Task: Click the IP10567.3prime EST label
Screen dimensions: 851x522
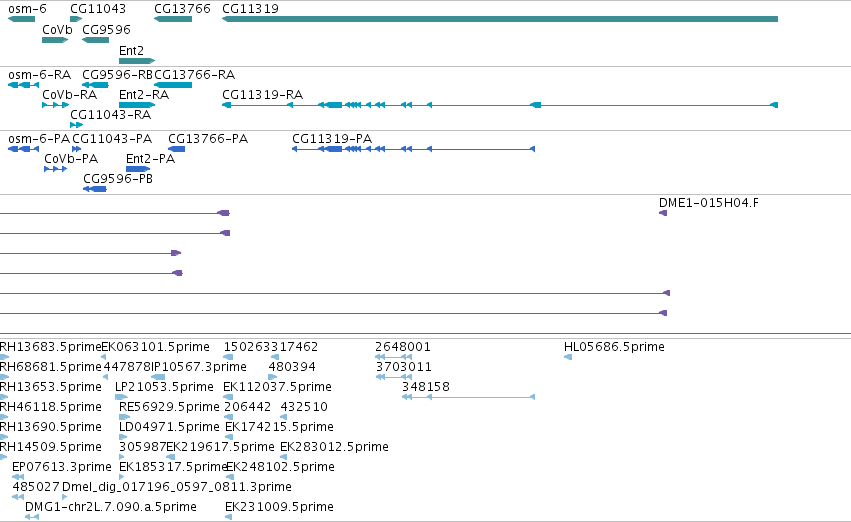Action: coord(199,367)
